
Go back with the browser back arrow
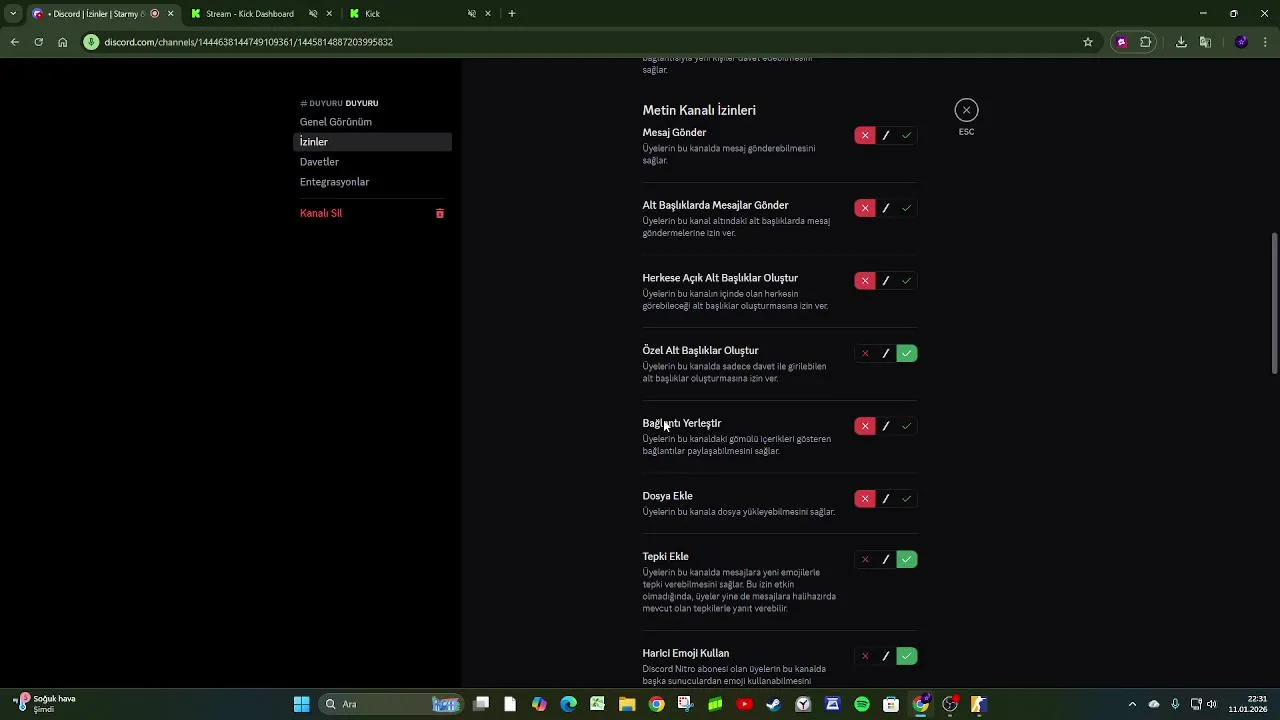click(x=14, y=42)
